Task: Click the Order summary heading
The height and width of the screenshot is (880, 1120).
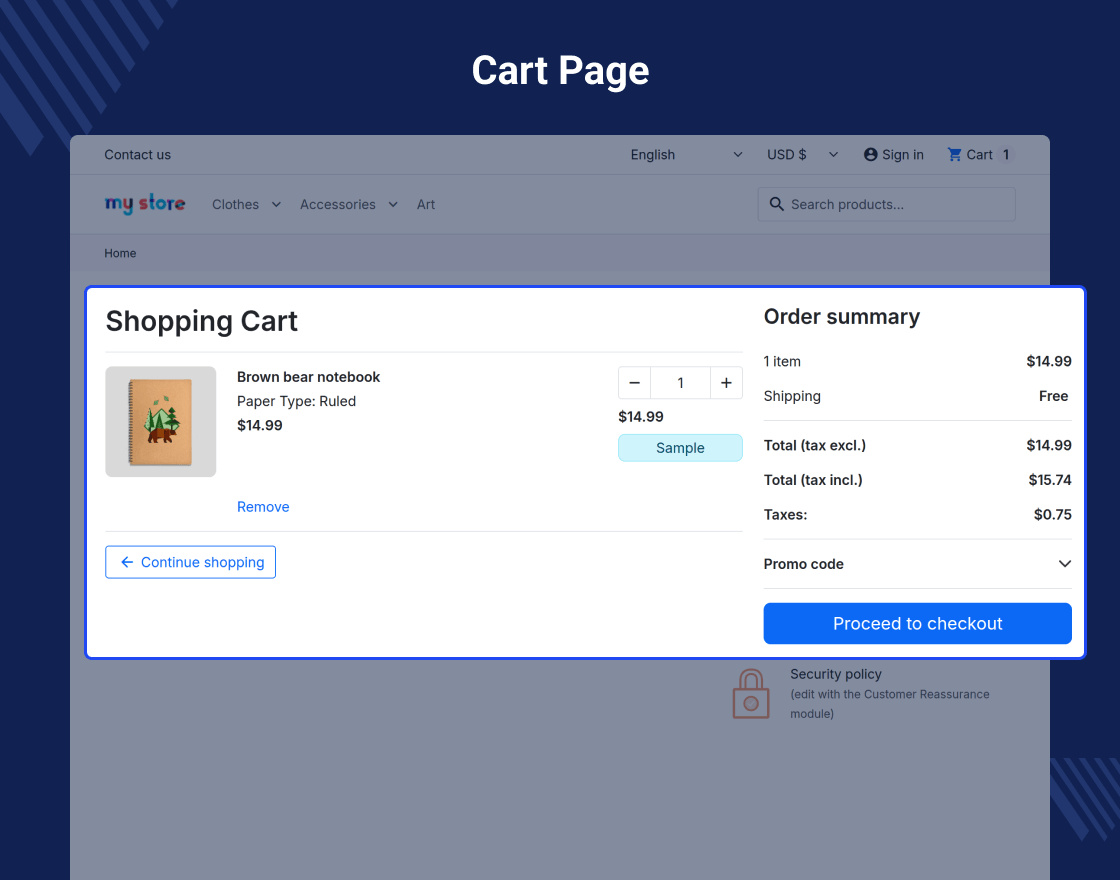Action: tap(841, 316)
